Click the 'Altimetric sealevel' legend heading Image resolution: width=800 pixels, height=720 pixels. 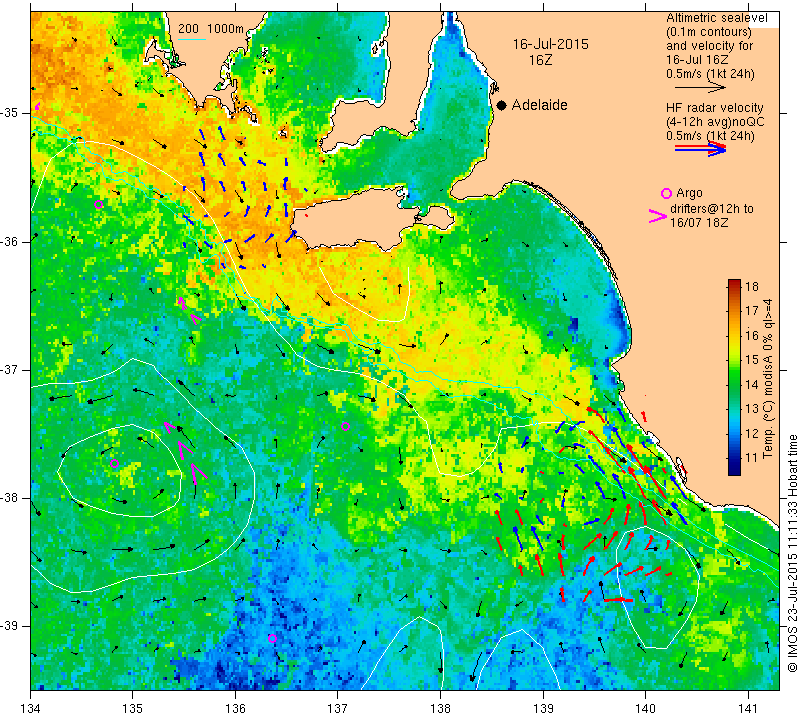coord(716,18)
